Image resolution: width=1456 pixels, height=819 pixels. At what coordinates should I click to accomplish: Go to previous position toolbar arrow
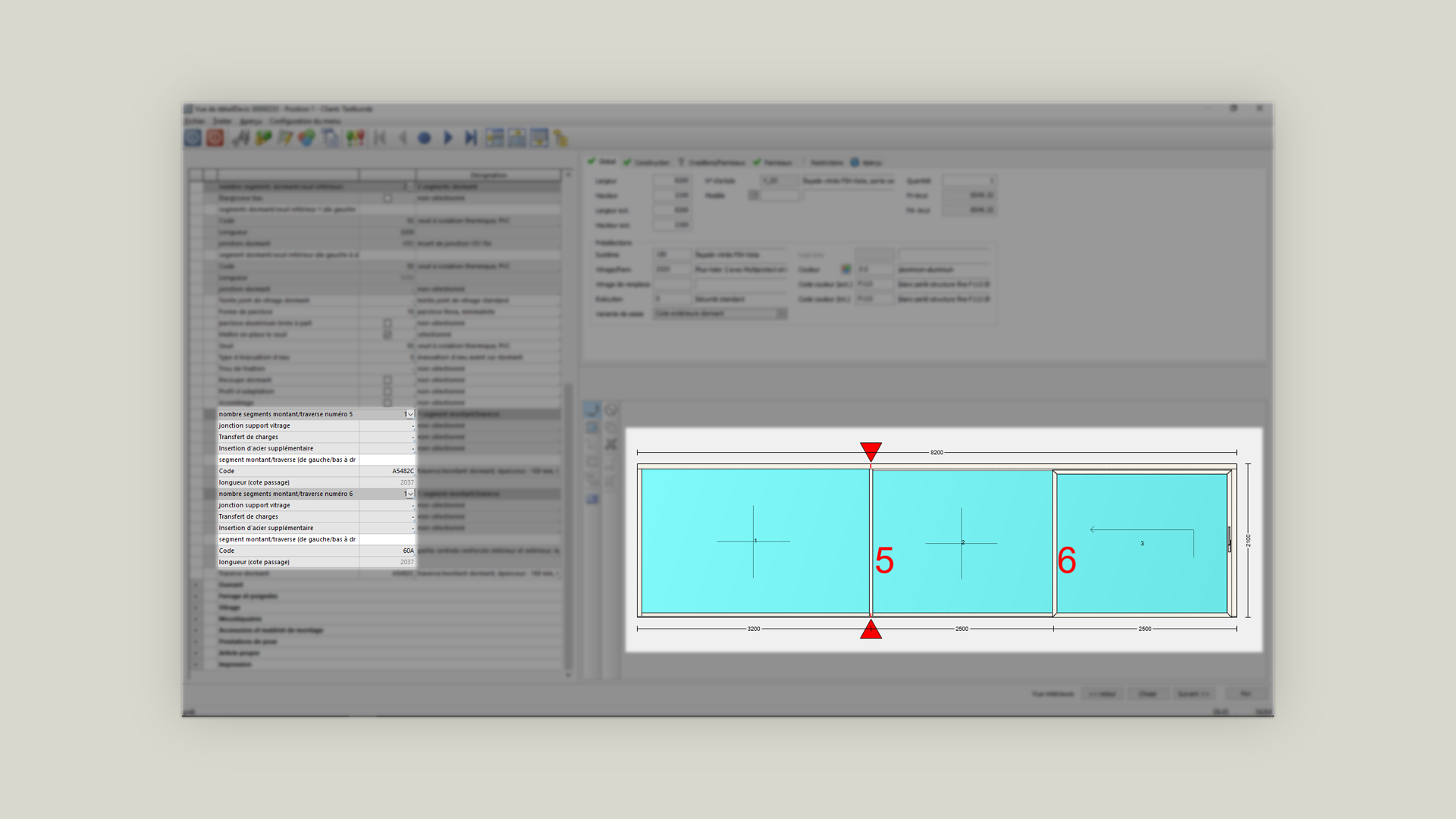403,138
